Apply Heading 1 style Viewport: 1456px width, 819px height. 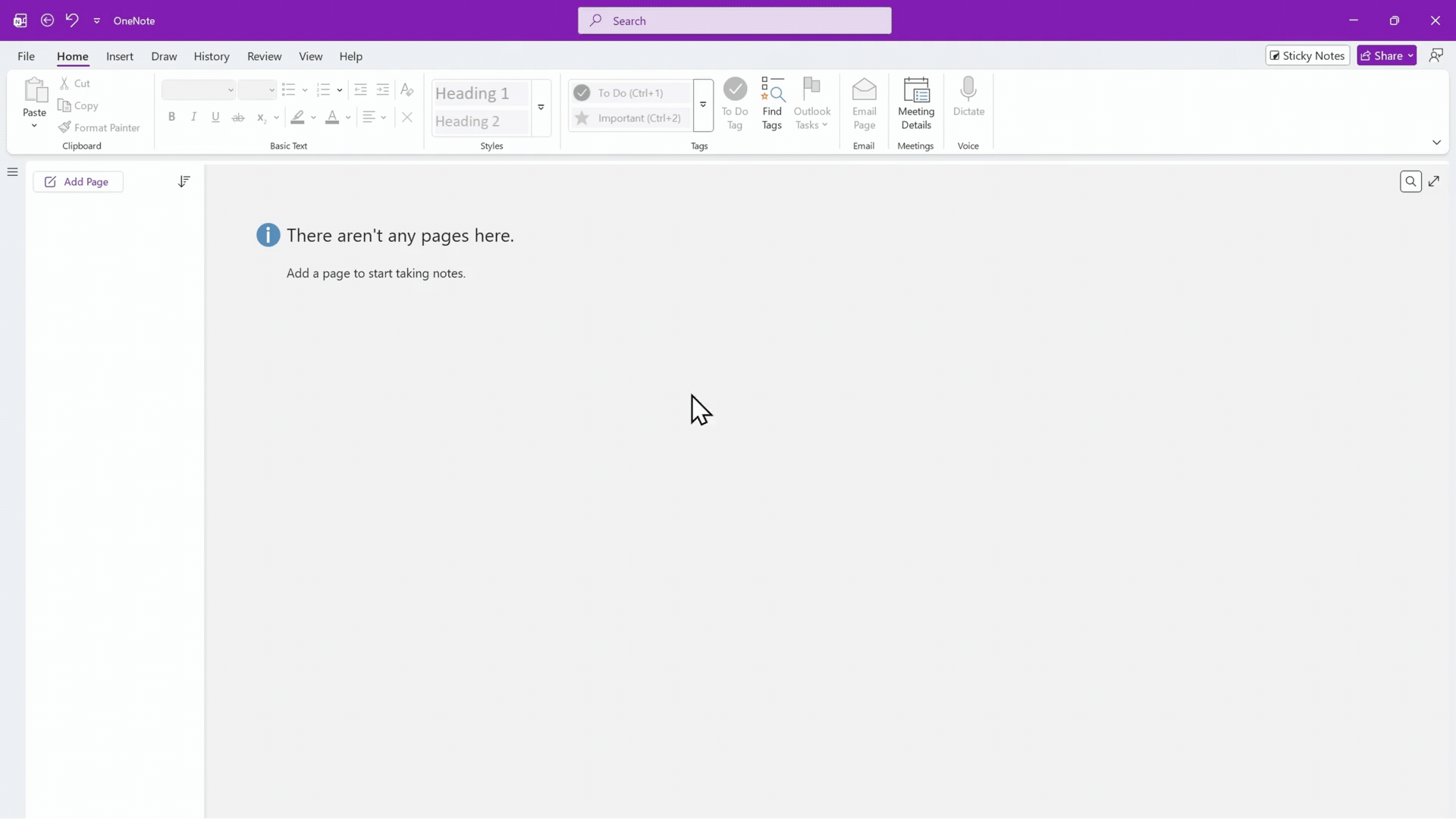point(480,93)
